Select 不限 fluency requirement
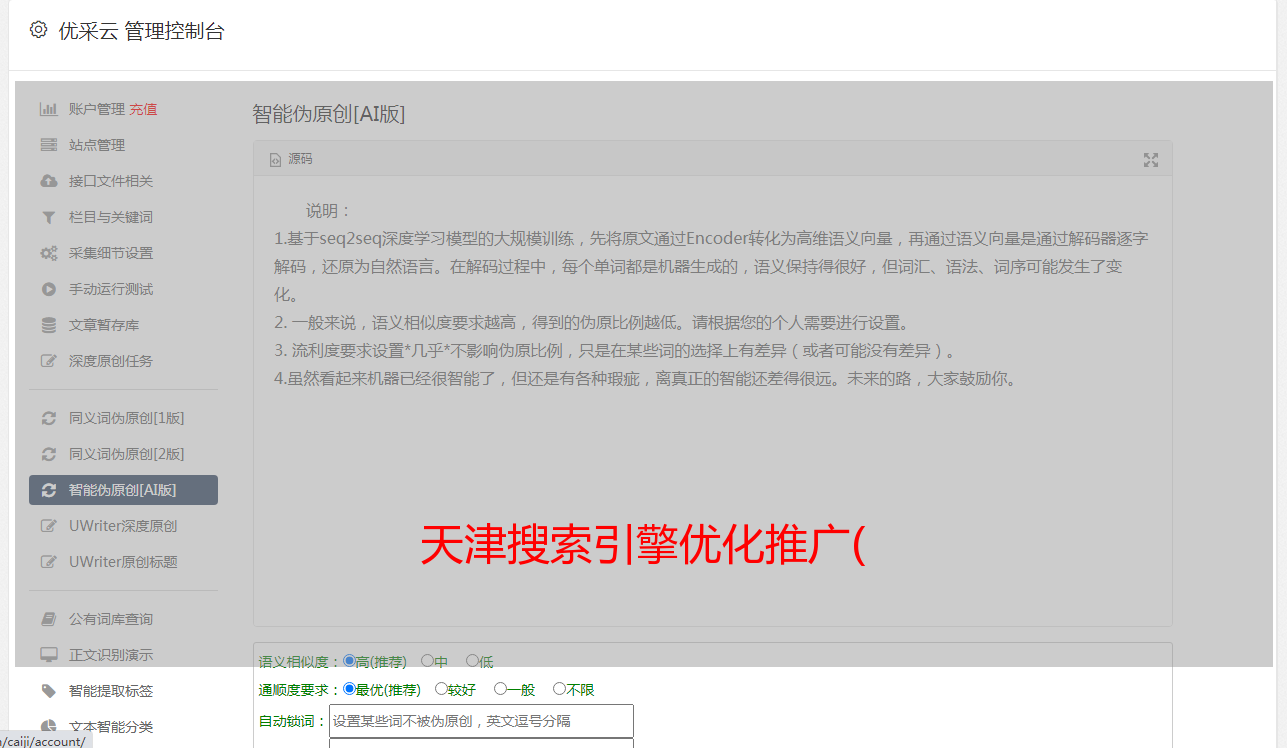This screenshot has width=1287, height=748. click(x=559, y=689)
